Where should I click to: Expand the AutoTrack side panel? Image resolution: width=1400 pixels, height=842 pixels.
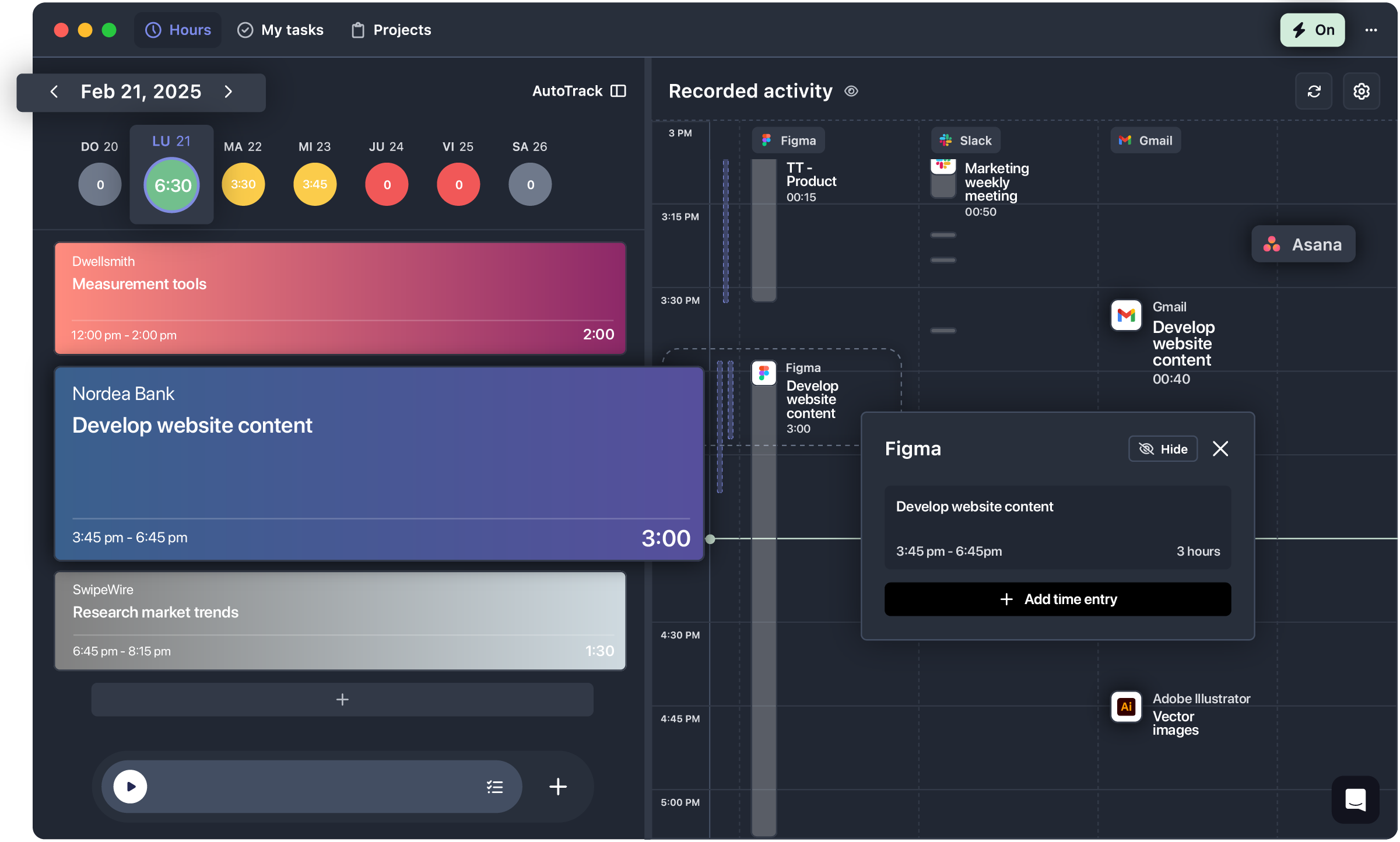617,91
